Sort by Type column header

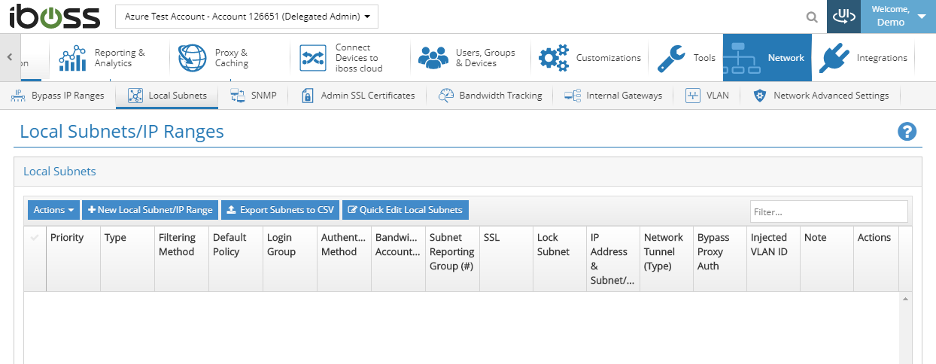pyautogui.click(x=127, y=258)
